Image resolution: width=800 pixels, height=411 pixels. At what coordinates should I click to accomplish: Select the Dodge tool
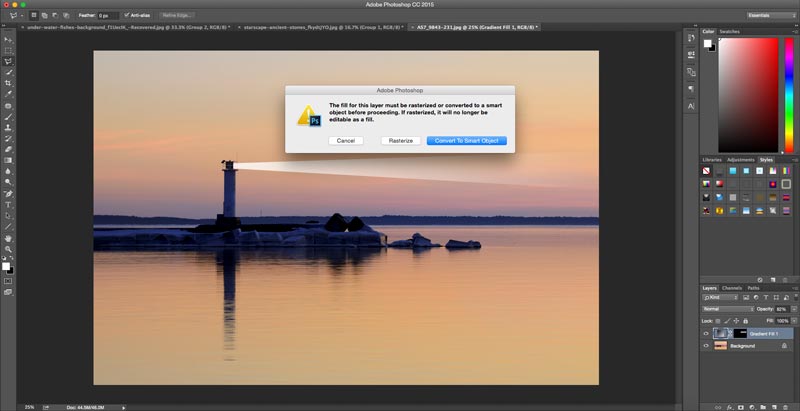[8, 182]
